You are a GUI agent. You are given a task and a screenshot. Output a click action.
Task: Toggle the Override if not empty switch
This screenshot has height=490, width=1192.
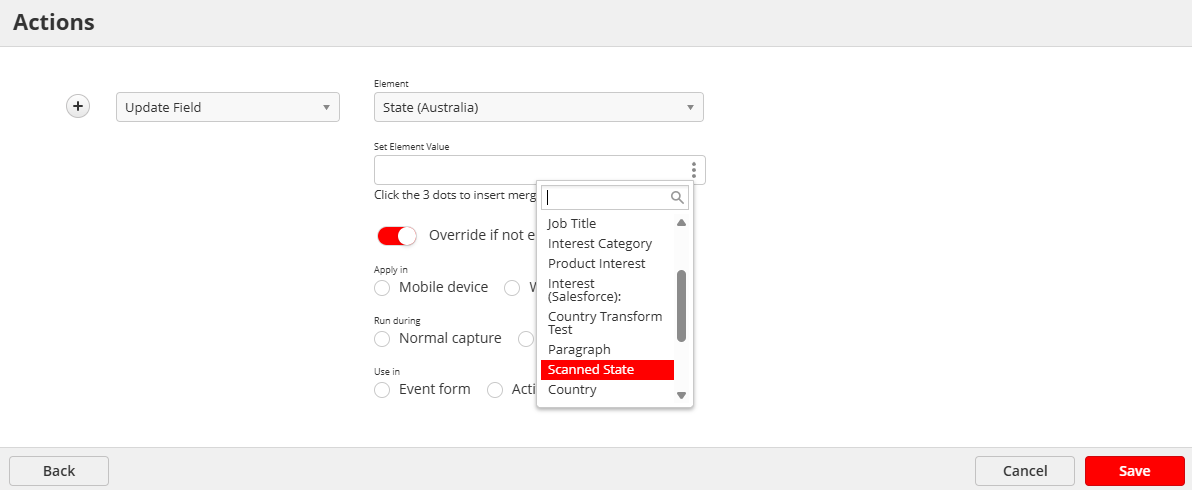tap(397, 236)
